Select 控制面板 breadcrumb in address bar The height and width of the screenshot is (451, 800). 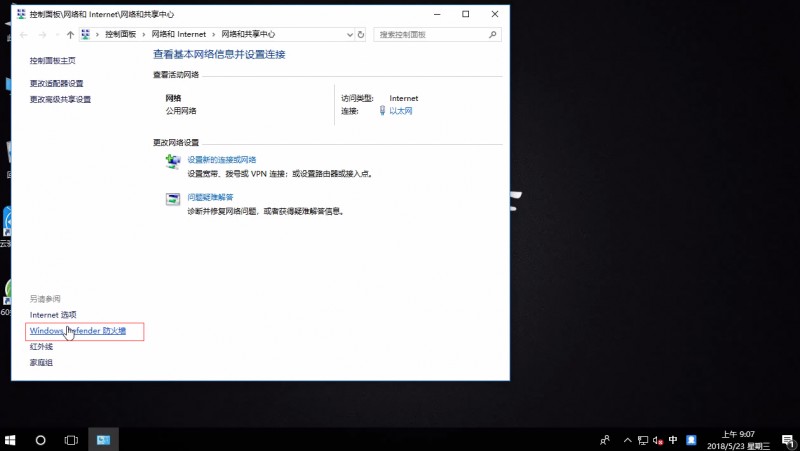tap(120, 34)
